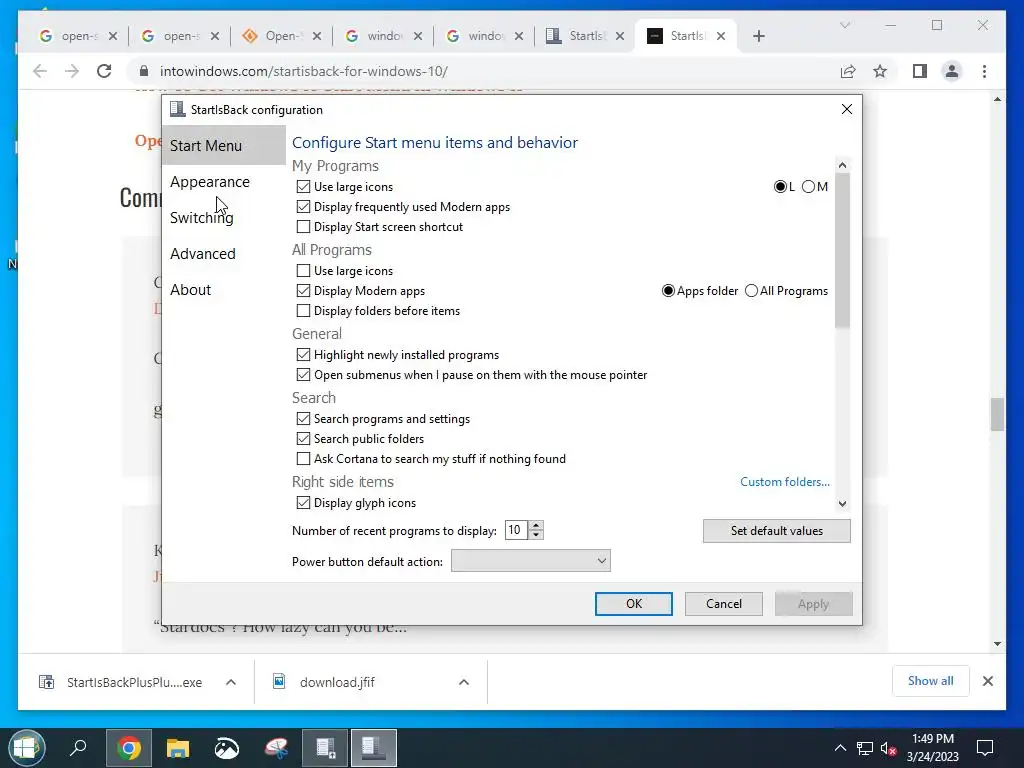Open the Switching section
Viewport: 1024px width, 768px height.
201,217
